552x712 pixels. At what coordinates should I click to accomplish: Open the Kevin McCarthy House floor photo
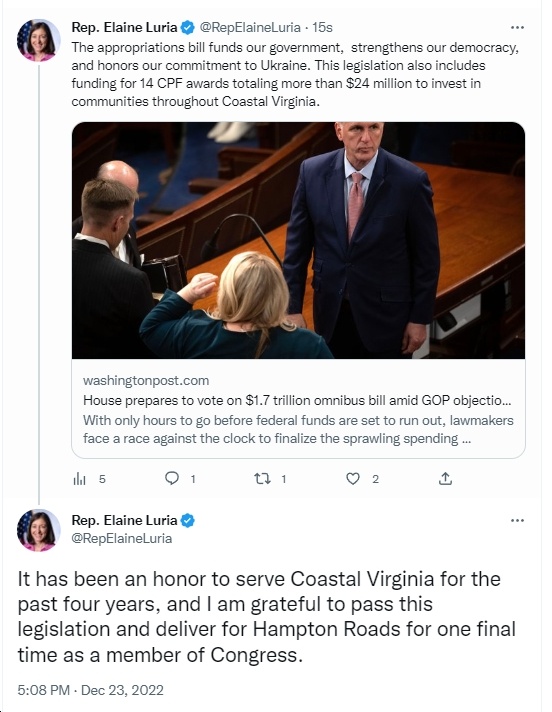(x=298, y=240)
